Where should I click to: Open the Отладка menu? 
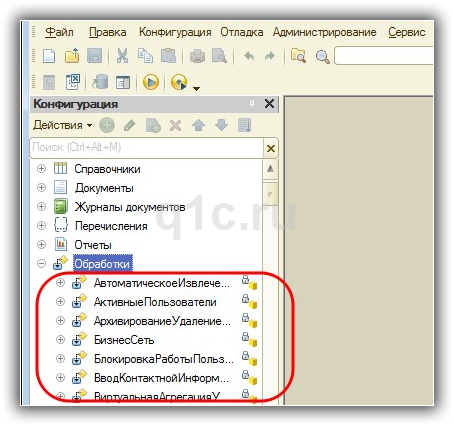[x=242, y=32]
